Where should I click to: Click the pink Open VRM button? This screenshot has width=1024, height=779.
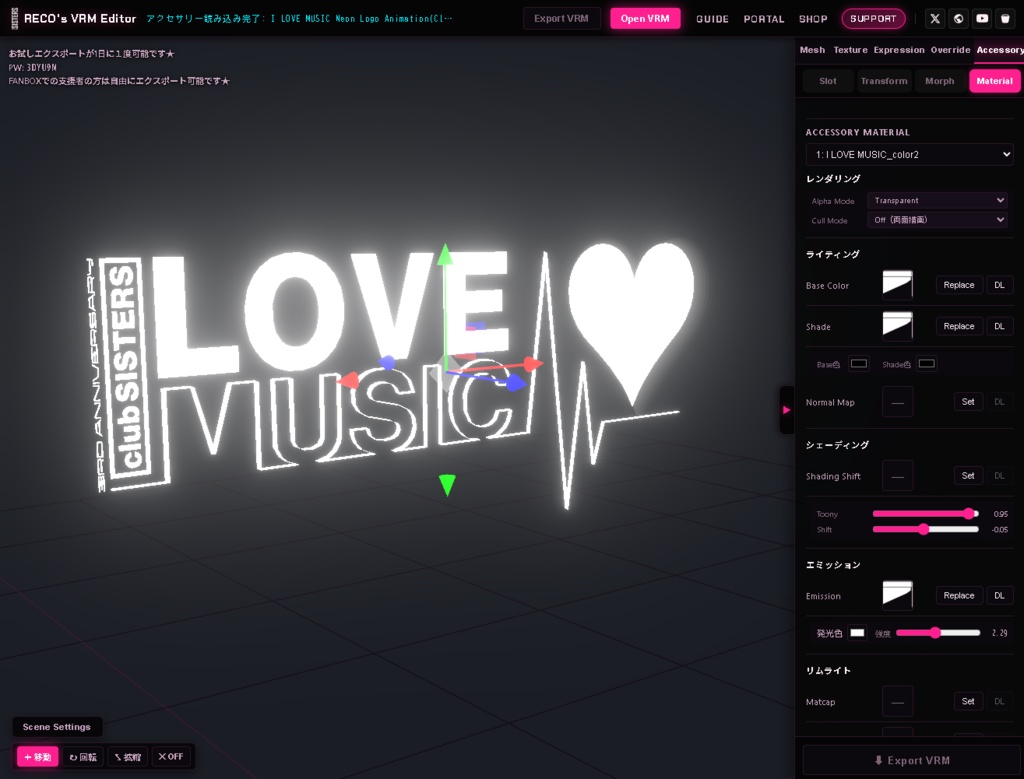(645, 18)
